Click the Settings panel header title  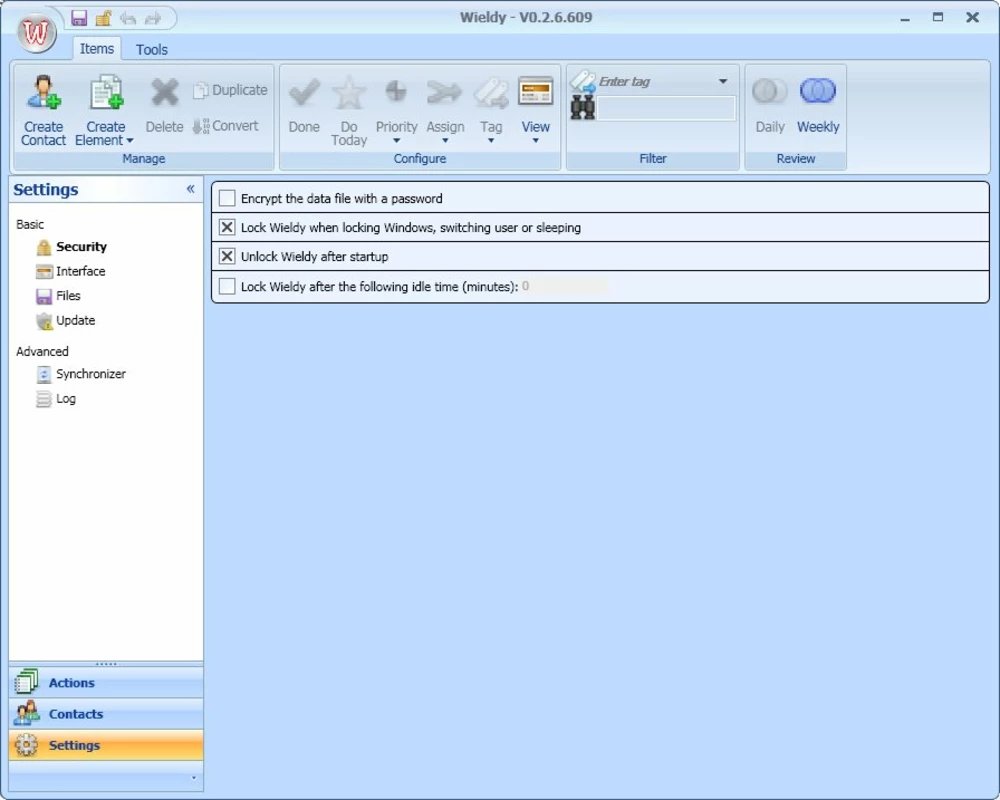coord(46,189)
